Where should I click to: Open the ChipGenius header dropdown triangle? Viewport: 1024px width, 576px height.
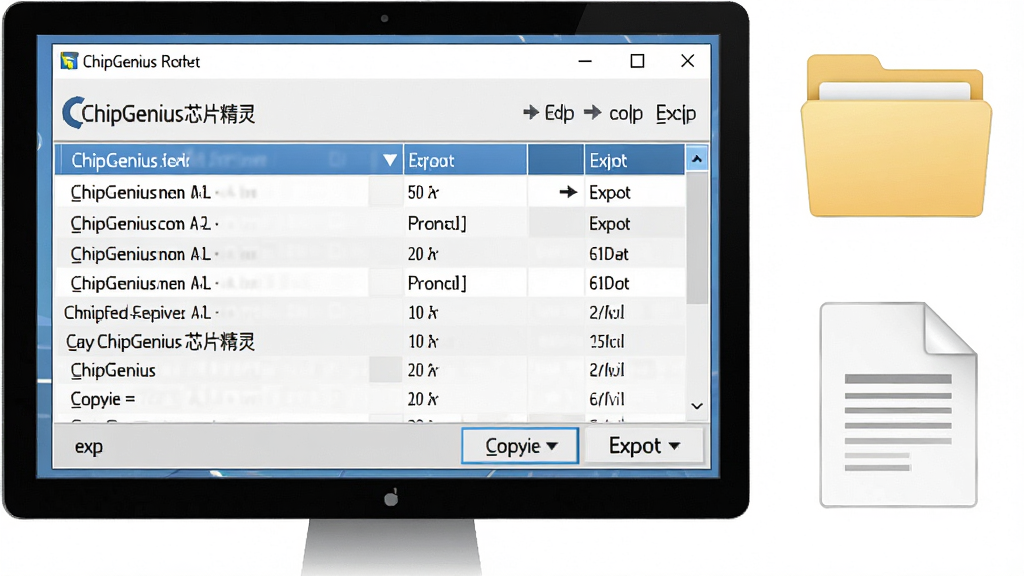point(390,160)
